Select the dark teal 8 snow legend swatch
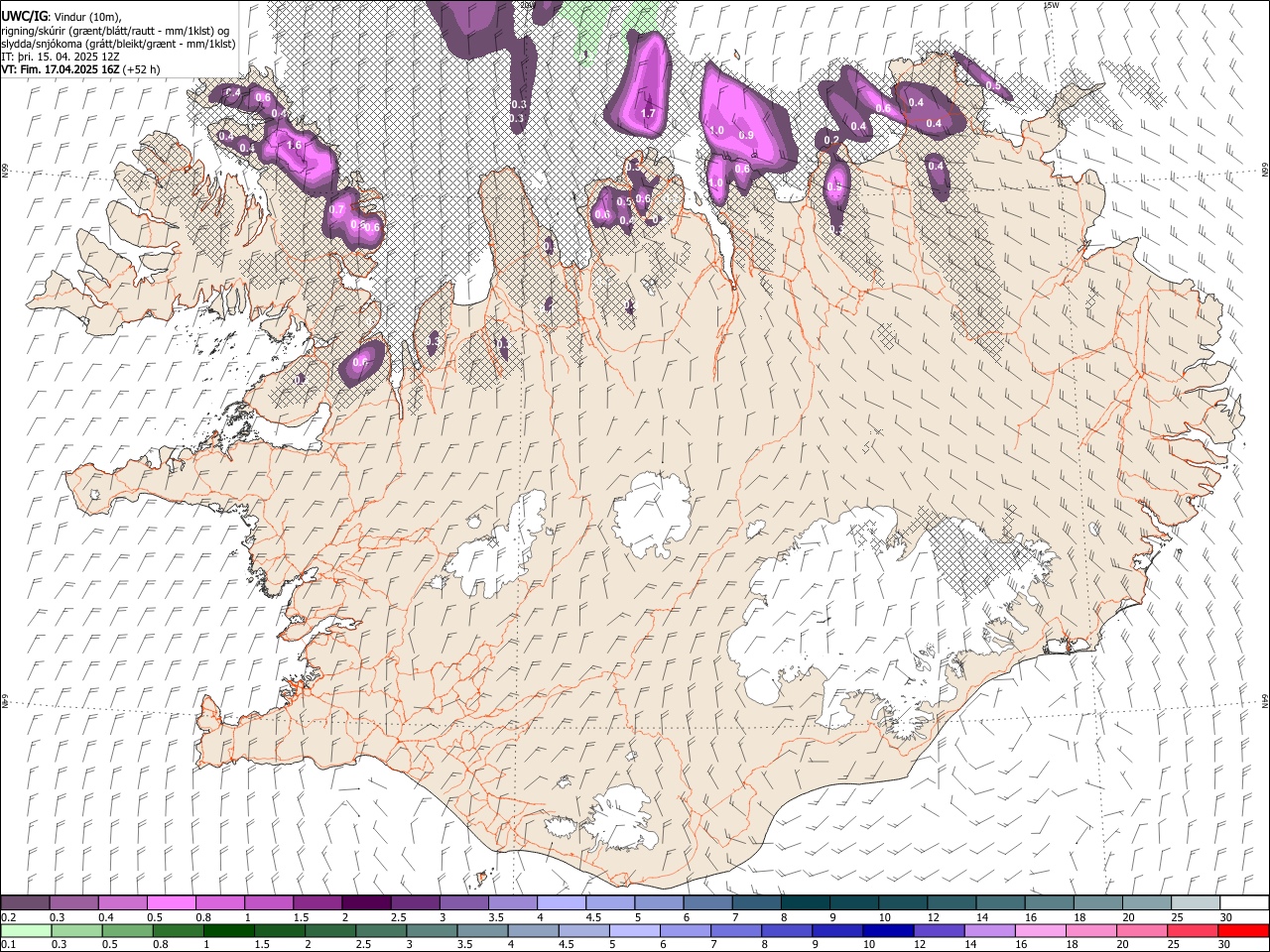1270x952 pixels. [805, 903]
